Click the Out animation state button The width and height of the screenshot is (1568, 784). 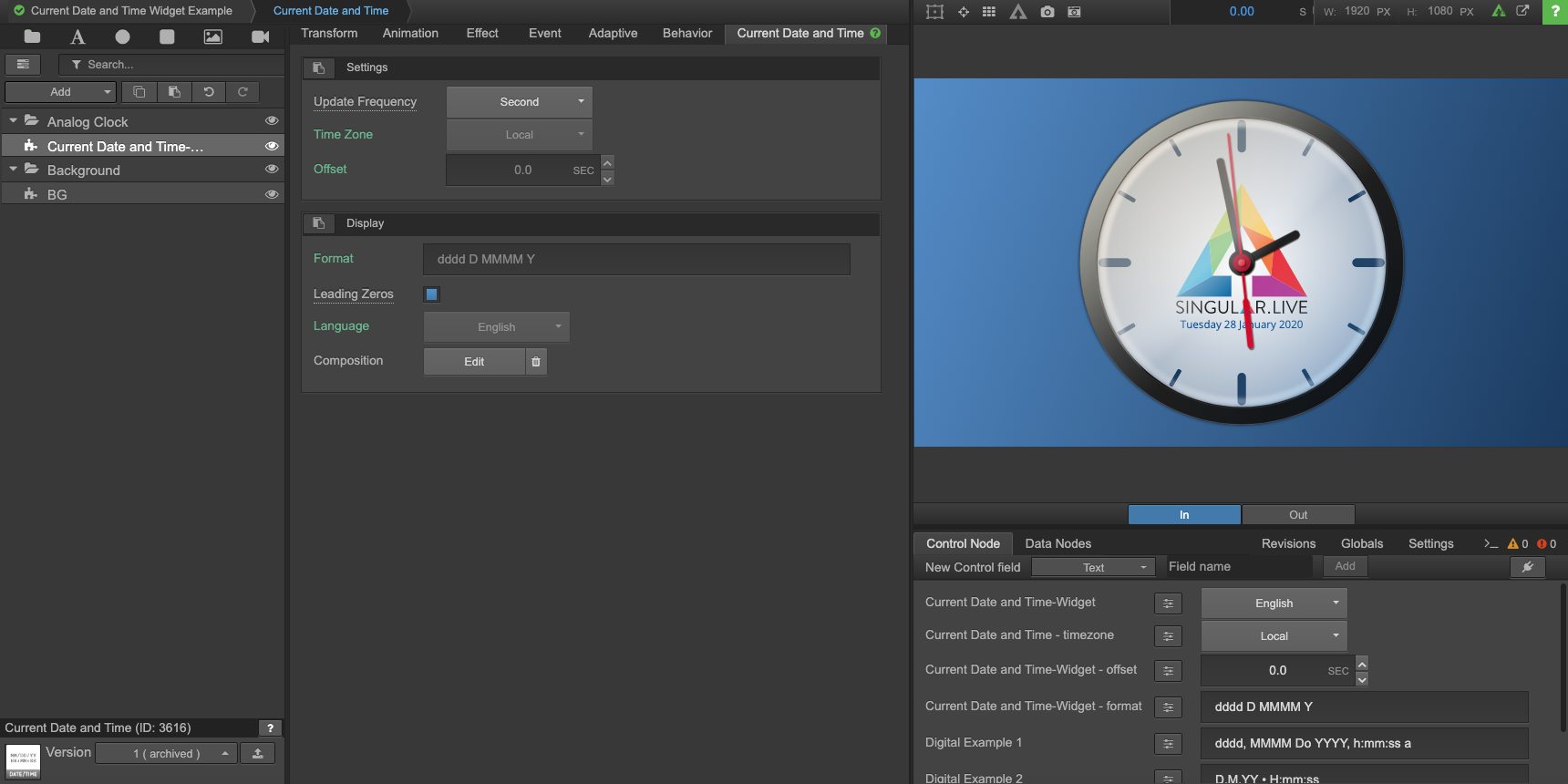1297,515
